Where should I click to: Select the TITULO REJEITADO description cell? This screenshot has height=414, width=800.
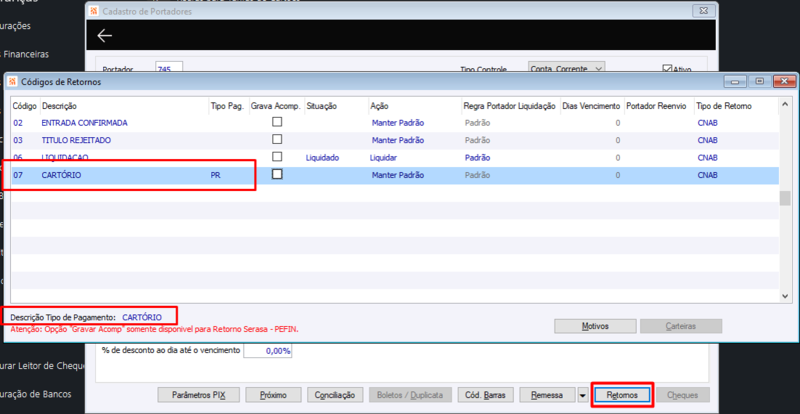click(x=76, y=140)
